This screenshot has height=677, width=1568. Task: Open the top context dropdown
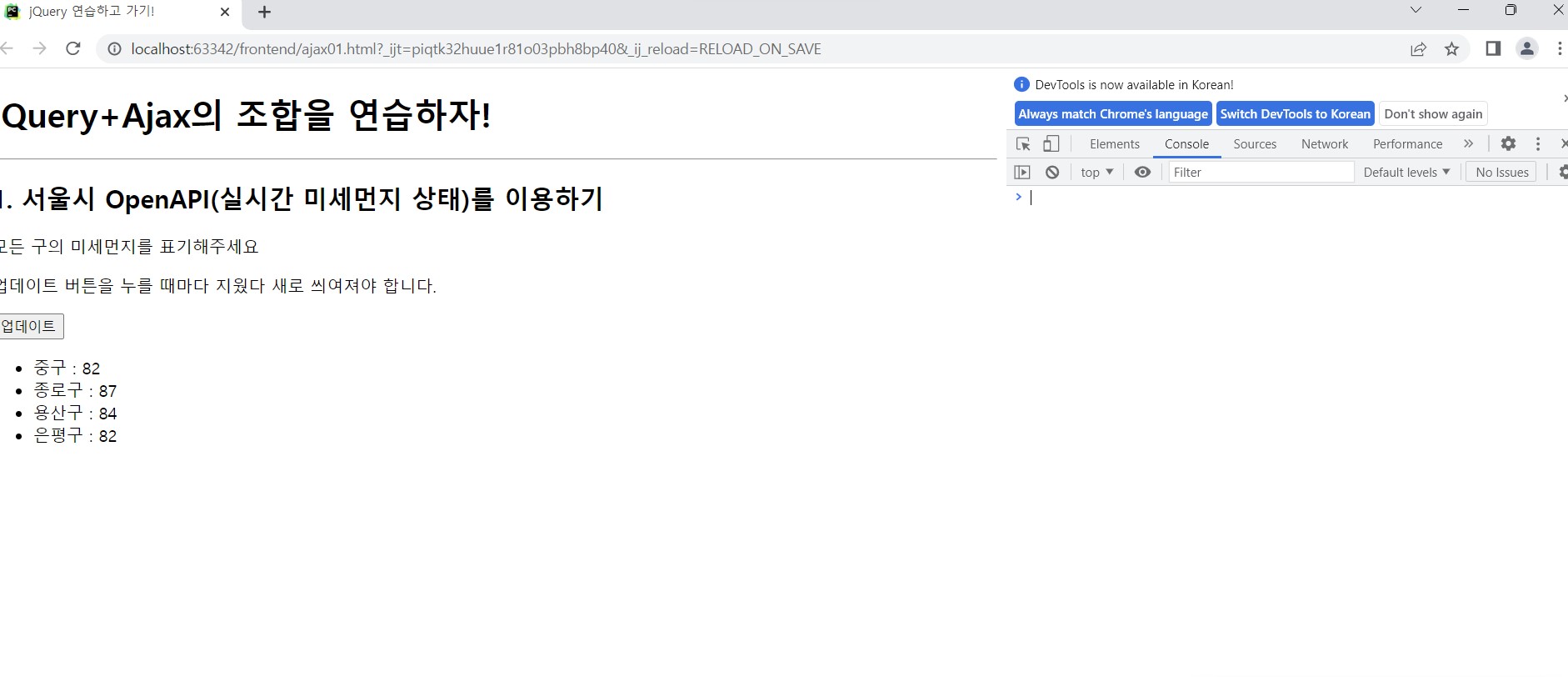[x=1096, y=173]
